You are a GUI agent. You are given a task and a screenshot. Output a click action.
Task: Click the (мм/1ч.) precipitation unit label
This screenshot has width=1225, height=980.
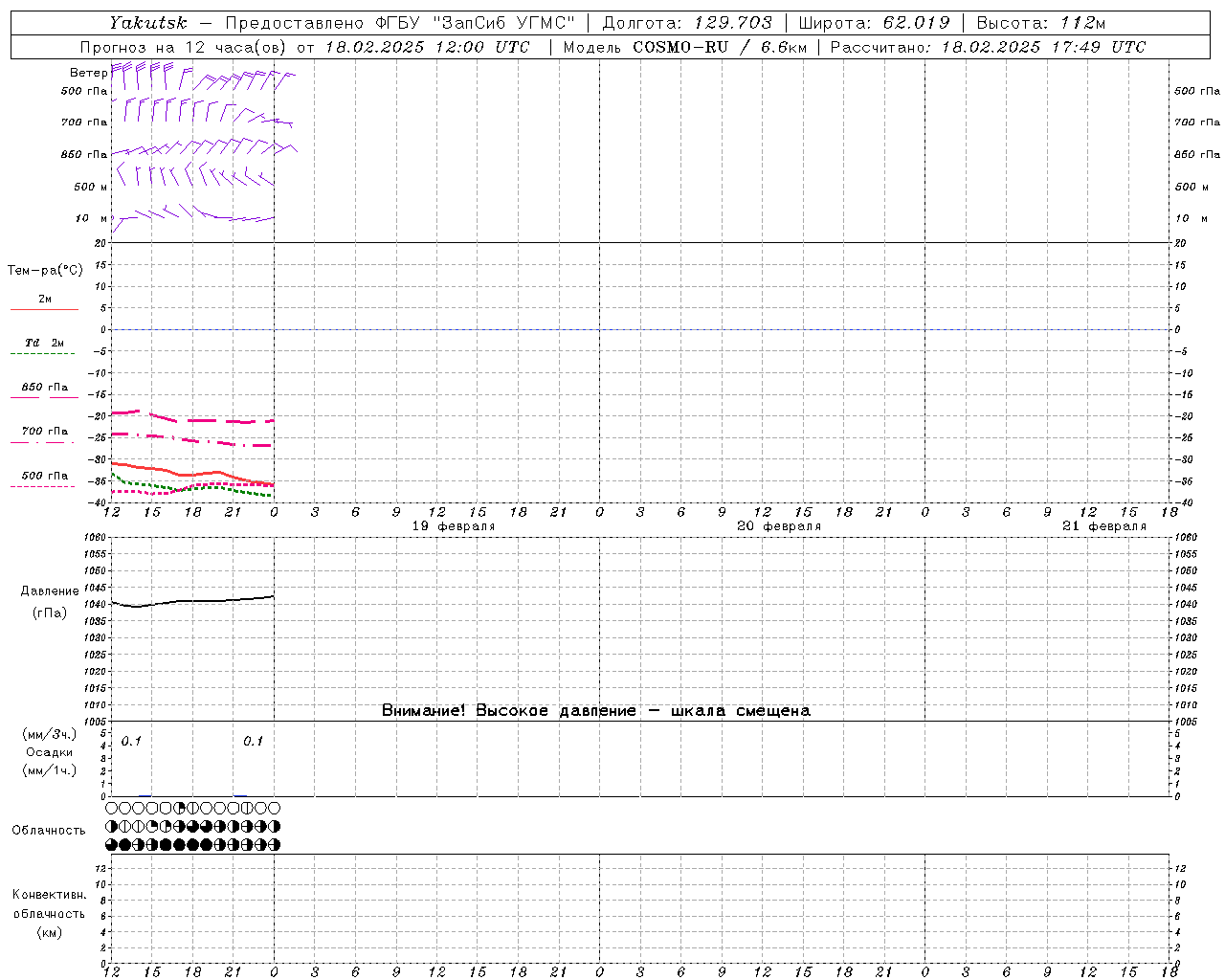pos(49,770)
